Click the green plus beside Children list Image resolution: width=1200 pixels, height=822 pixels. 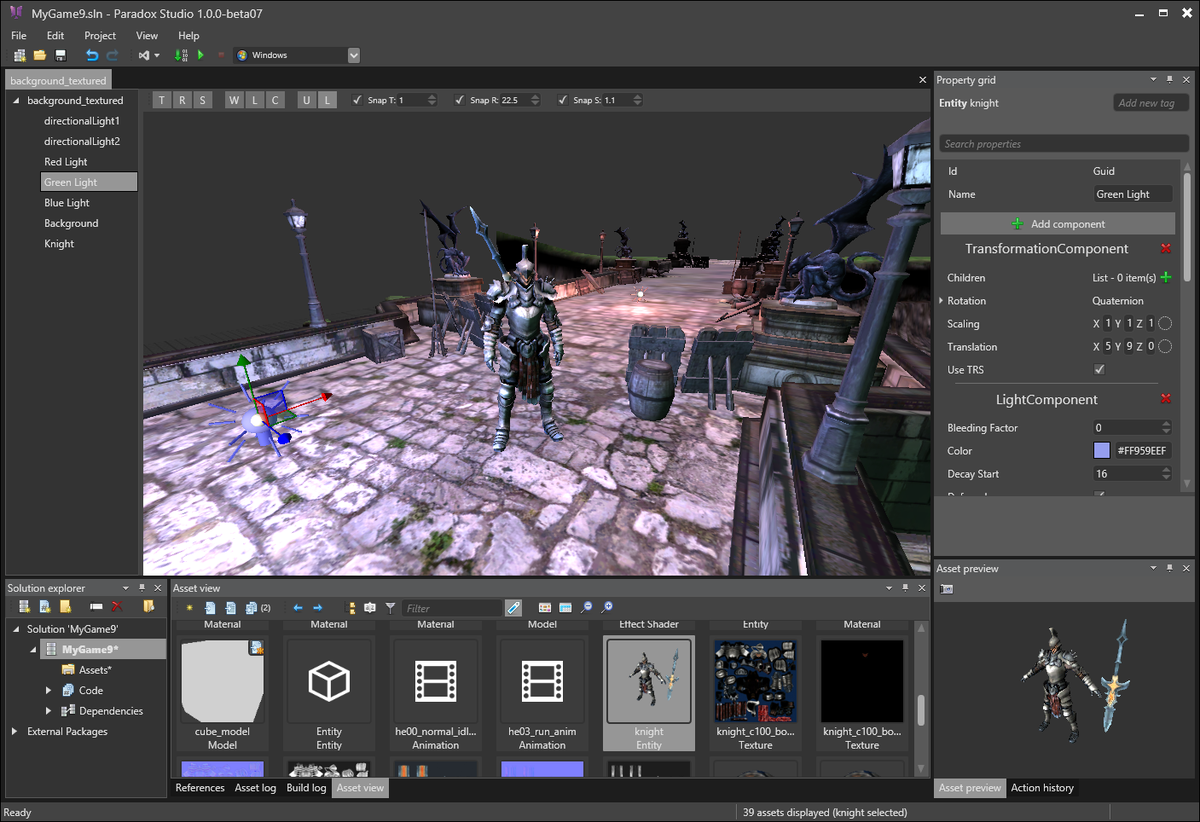click(x=1166, y=277)
